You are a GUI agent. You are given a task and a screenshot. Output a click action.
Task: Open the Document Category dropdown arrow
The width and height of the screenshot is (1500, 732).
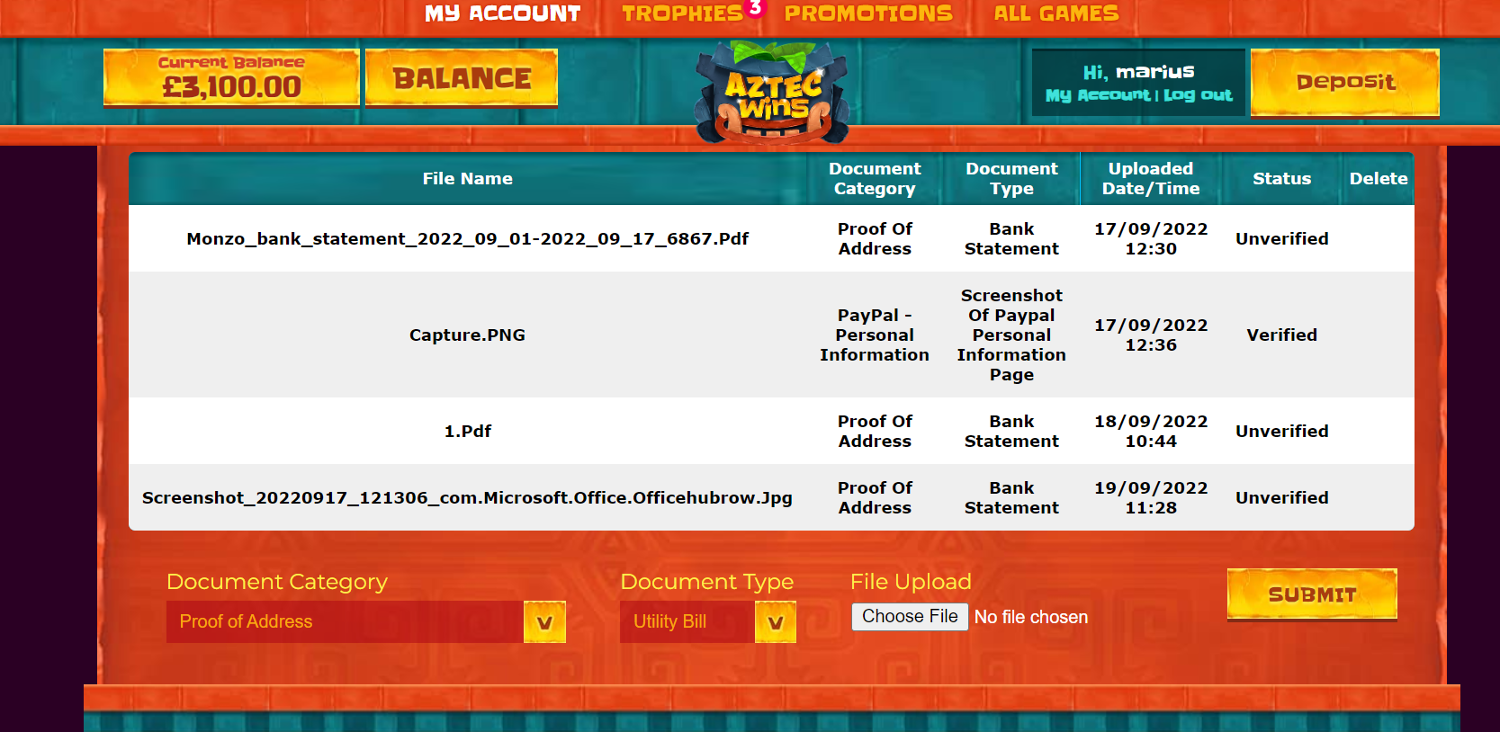tap(545, 622)
